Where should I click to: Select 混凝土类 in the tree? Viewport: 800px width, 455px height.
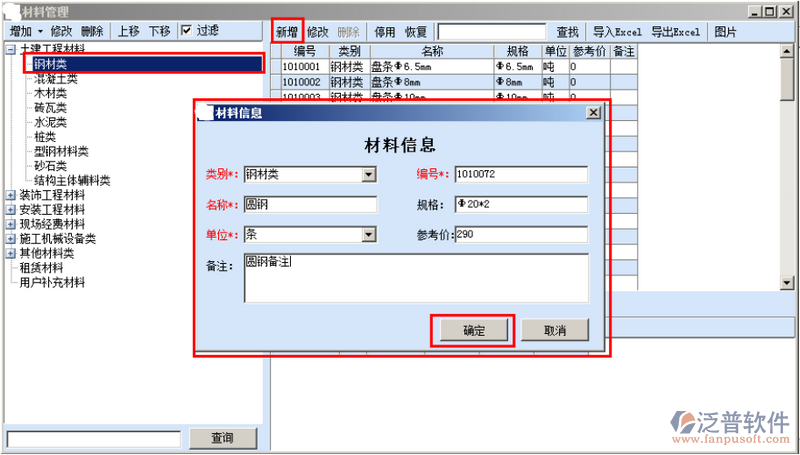pos(56,79)
